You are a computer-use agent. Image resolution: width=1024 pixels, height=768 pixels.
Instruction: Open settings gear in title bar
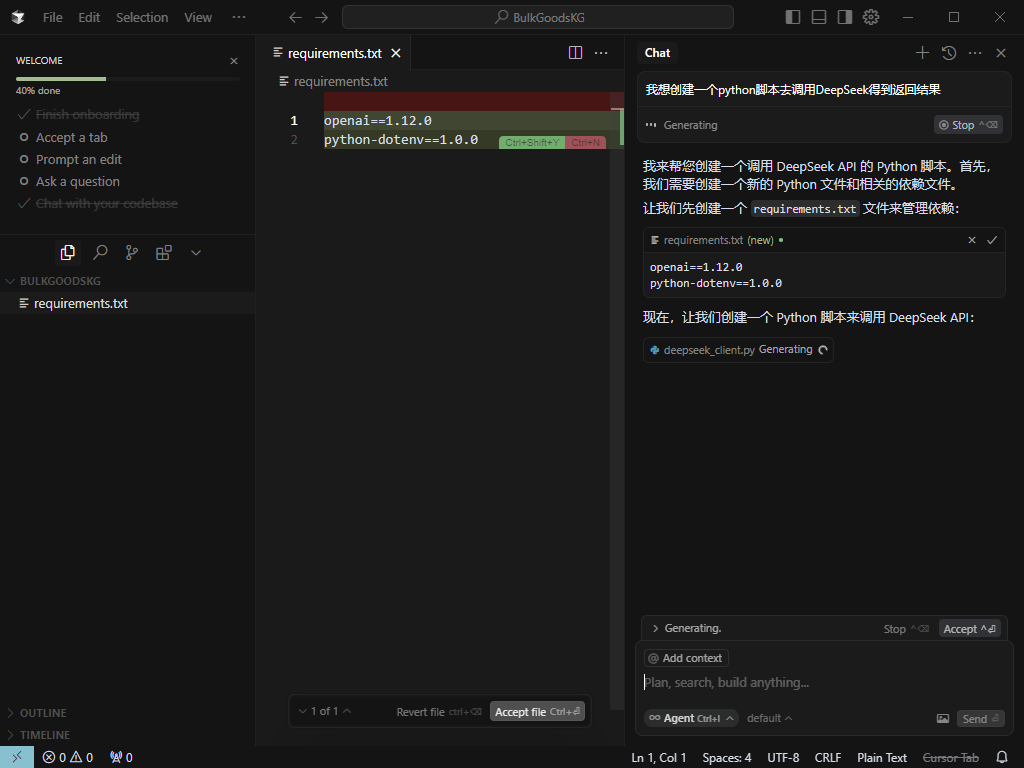tap(871, 17)
